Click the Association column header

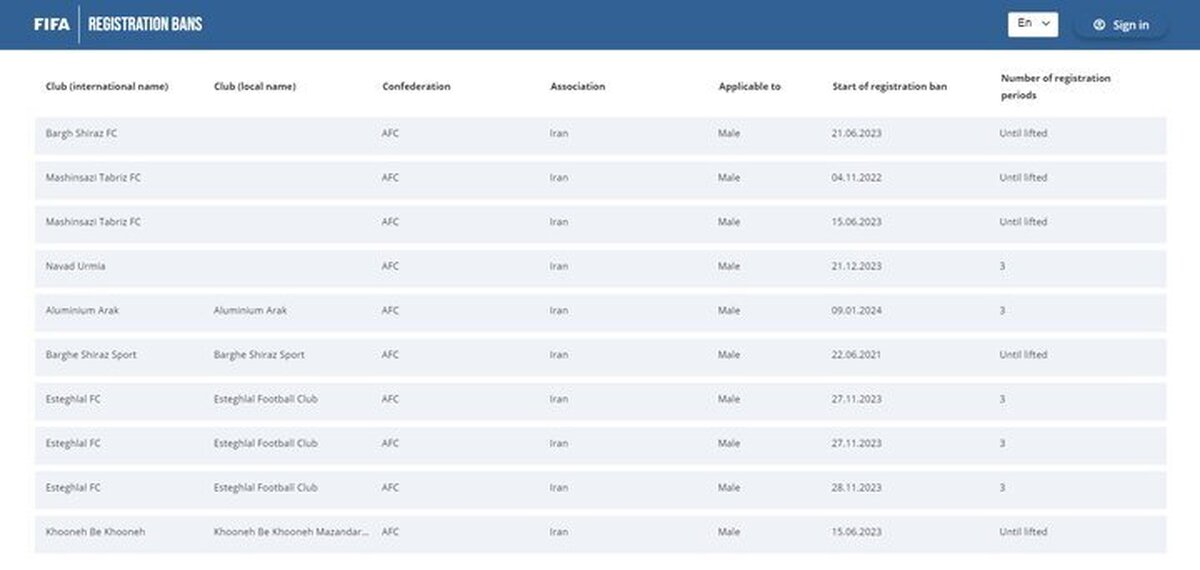click(577, 87)
